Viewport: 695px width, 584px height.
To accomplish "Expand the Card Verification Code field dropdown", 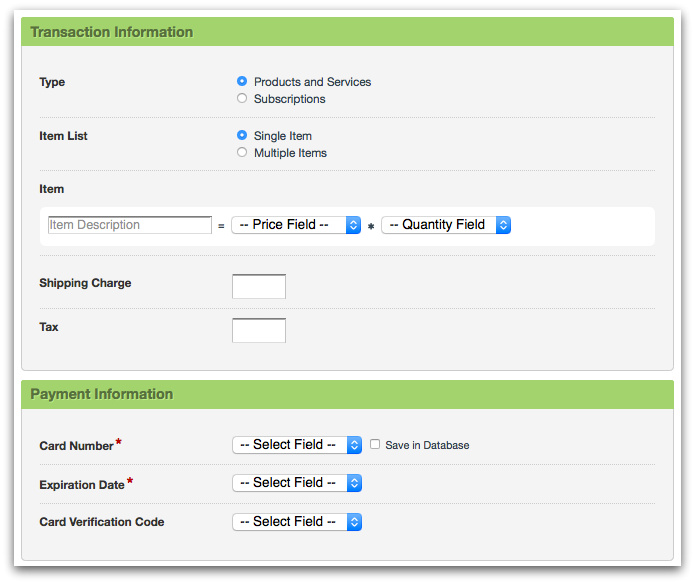I will pos(297,522).
